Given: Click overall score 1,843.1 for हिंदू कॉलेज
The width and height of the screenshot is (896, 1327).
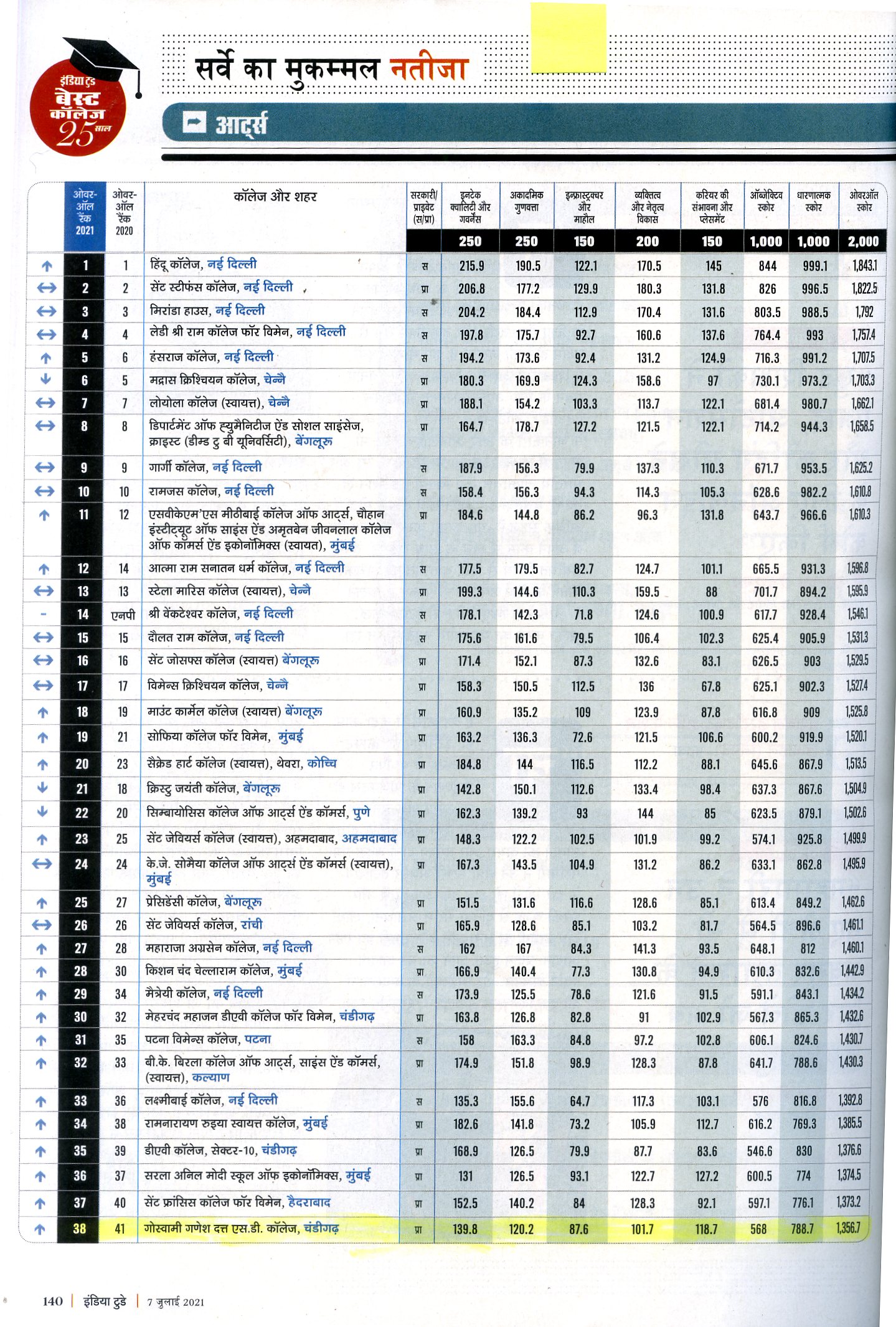Looking at the screenshot, I should point(865,266).
